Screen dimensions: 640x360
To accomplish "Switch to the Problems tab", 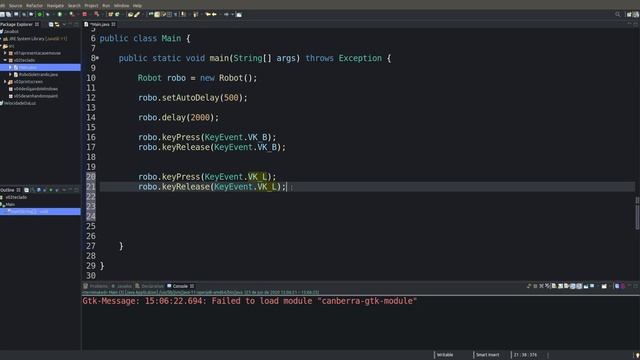I will pyautogui.click(x=96, y=286).
